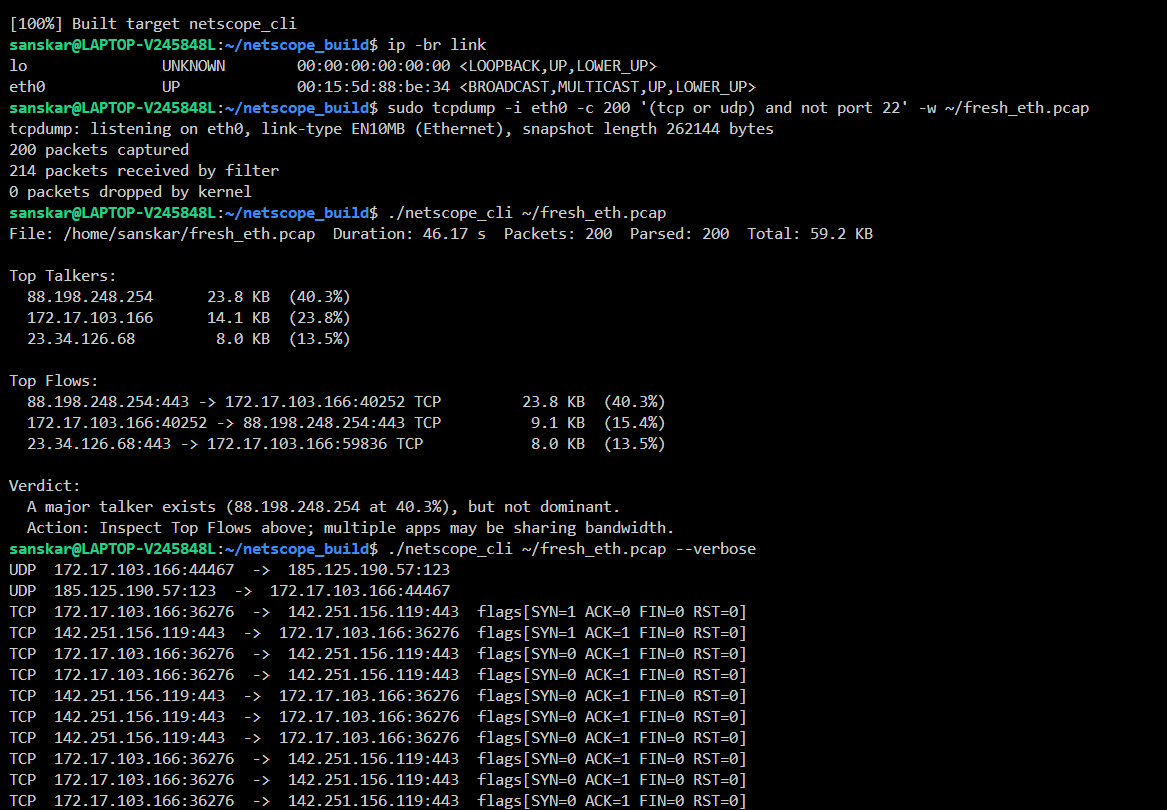The width and height of the screenshot is (1167, 810).
Task: Click "0 packets dropped by kernel" line
Action: coord(130,192)
